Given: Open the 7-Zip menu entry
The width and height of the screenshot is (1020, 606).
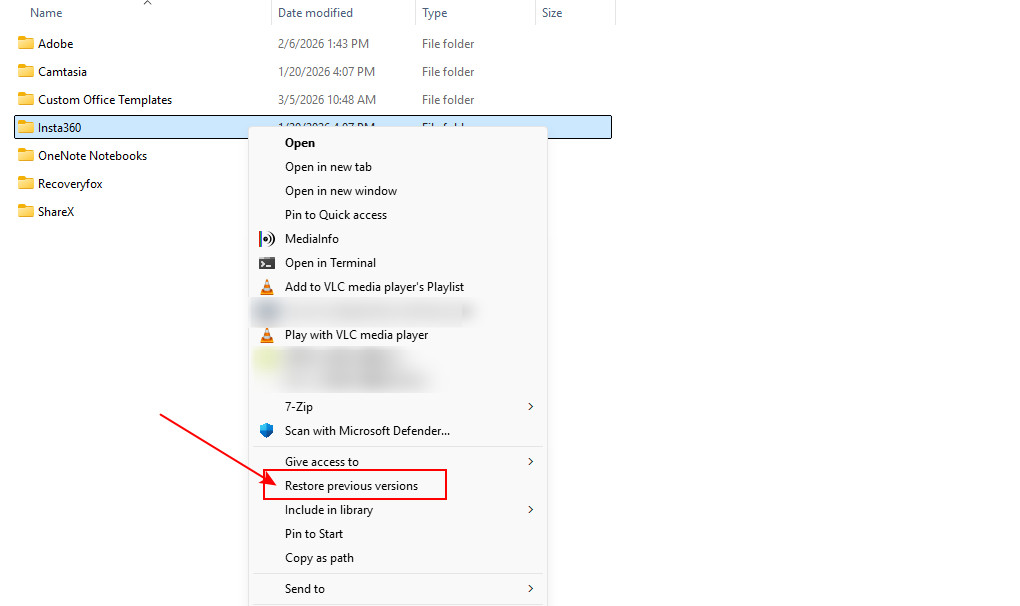Looking at the screenshot, I should (x=299, y=407).
